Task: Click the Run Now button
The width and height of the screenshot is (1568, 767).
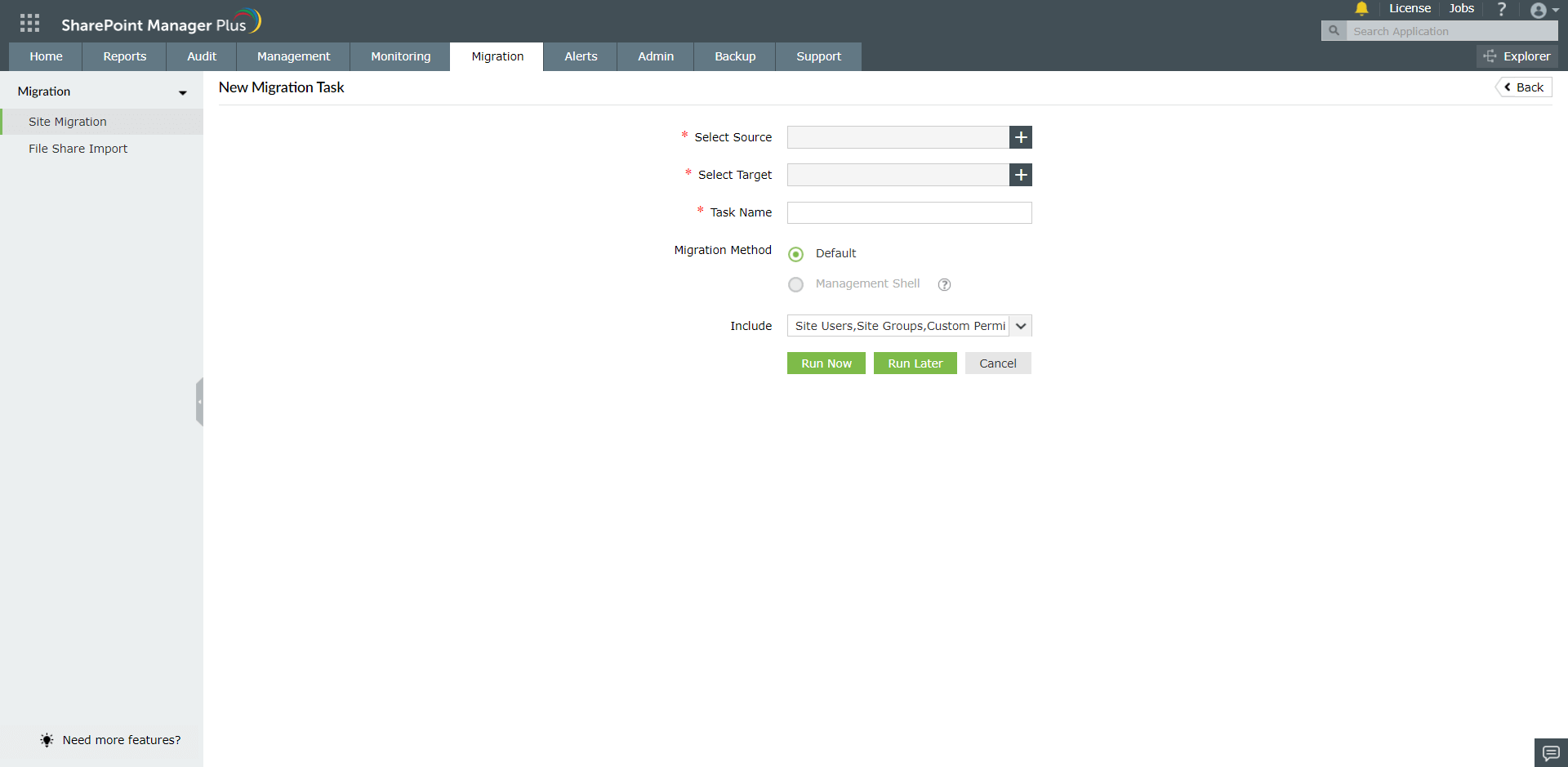Action: (x=826, y=363)
